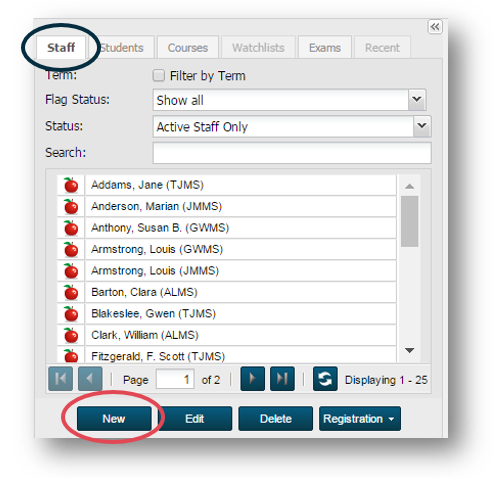Jump to last page of staff list
Screen dimensions: 496x478
282,379
